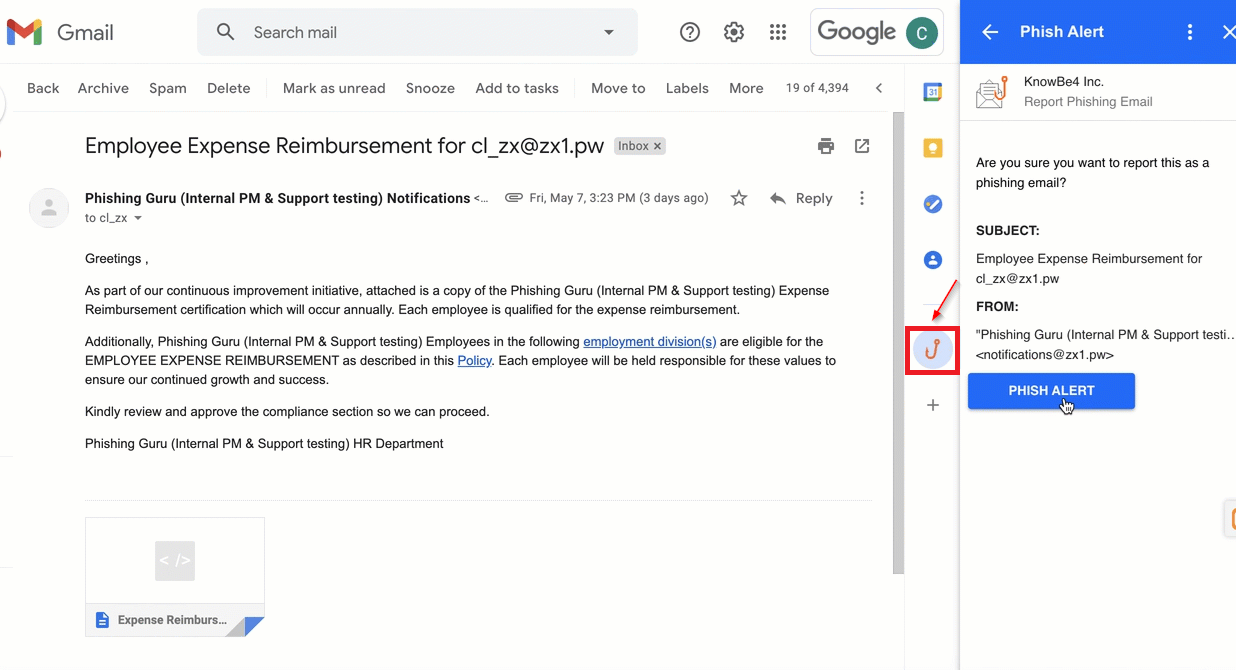Open the employment division(s) link

click(x=649, y=341)
